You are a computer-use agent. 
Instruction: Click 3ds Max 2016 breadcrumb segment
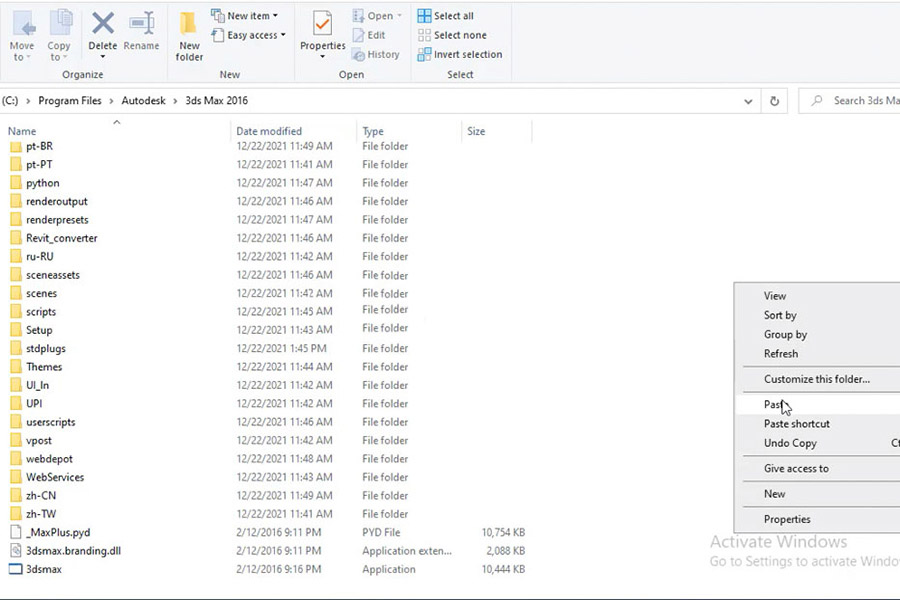click(216, 100)
